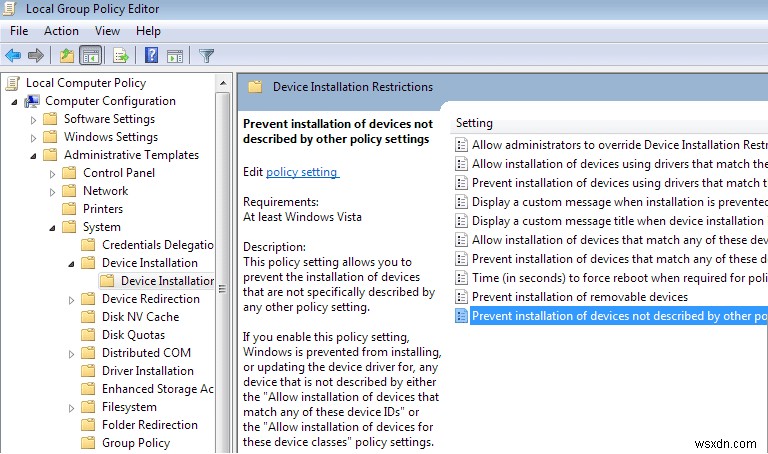Click icon beside Display a custom message title
This screenshot has height=454, width=768.
click(461, 221)
